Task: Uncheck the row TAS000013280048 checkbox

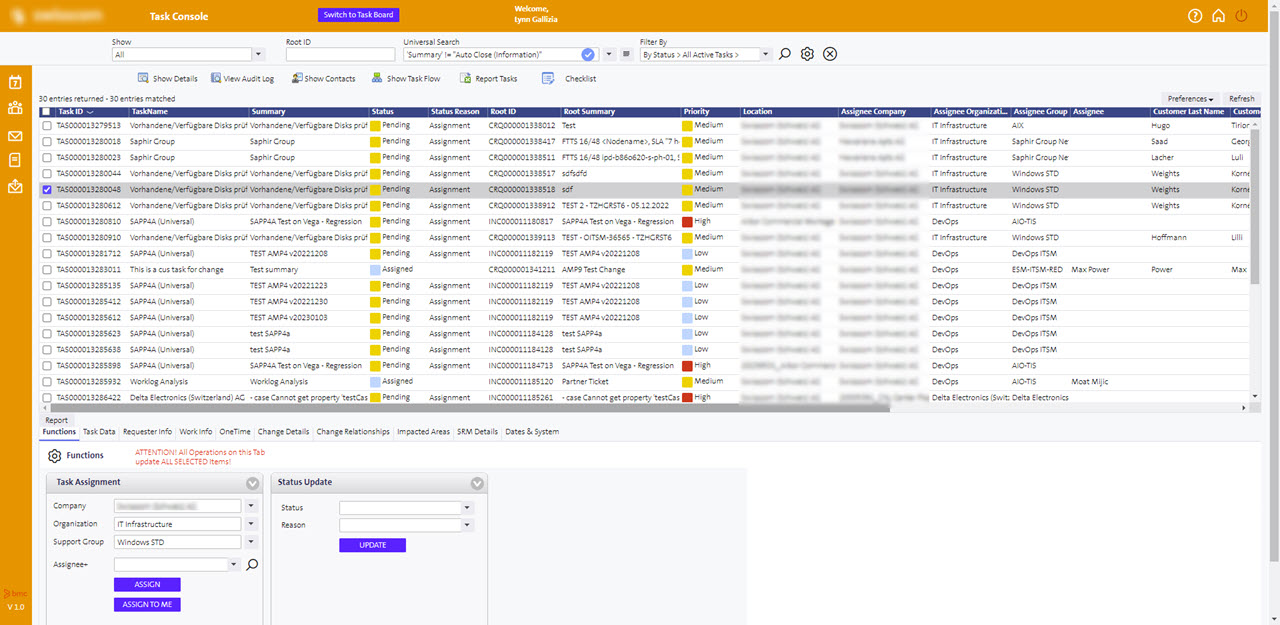Action: pos(47,189)
